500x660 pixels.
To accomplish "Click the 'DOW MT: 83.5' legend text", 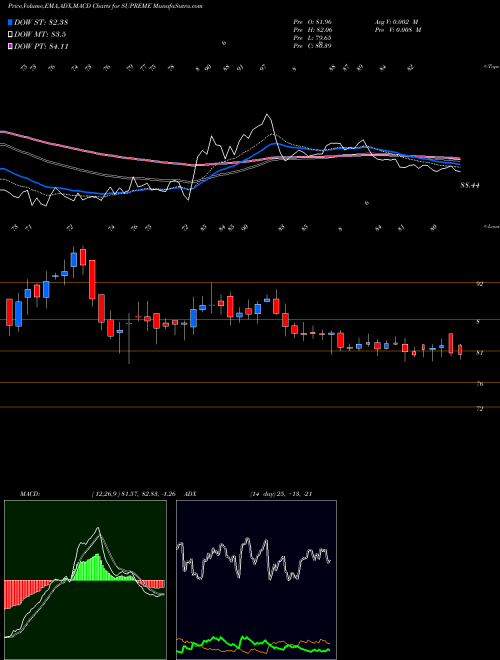I will coord(40,35).
